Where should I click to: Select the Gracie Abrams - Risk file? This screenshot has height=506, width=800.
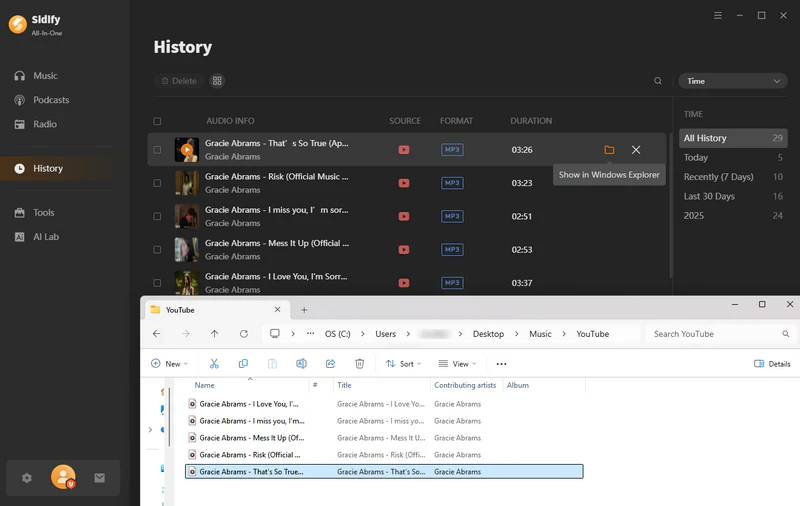point(384,454)
